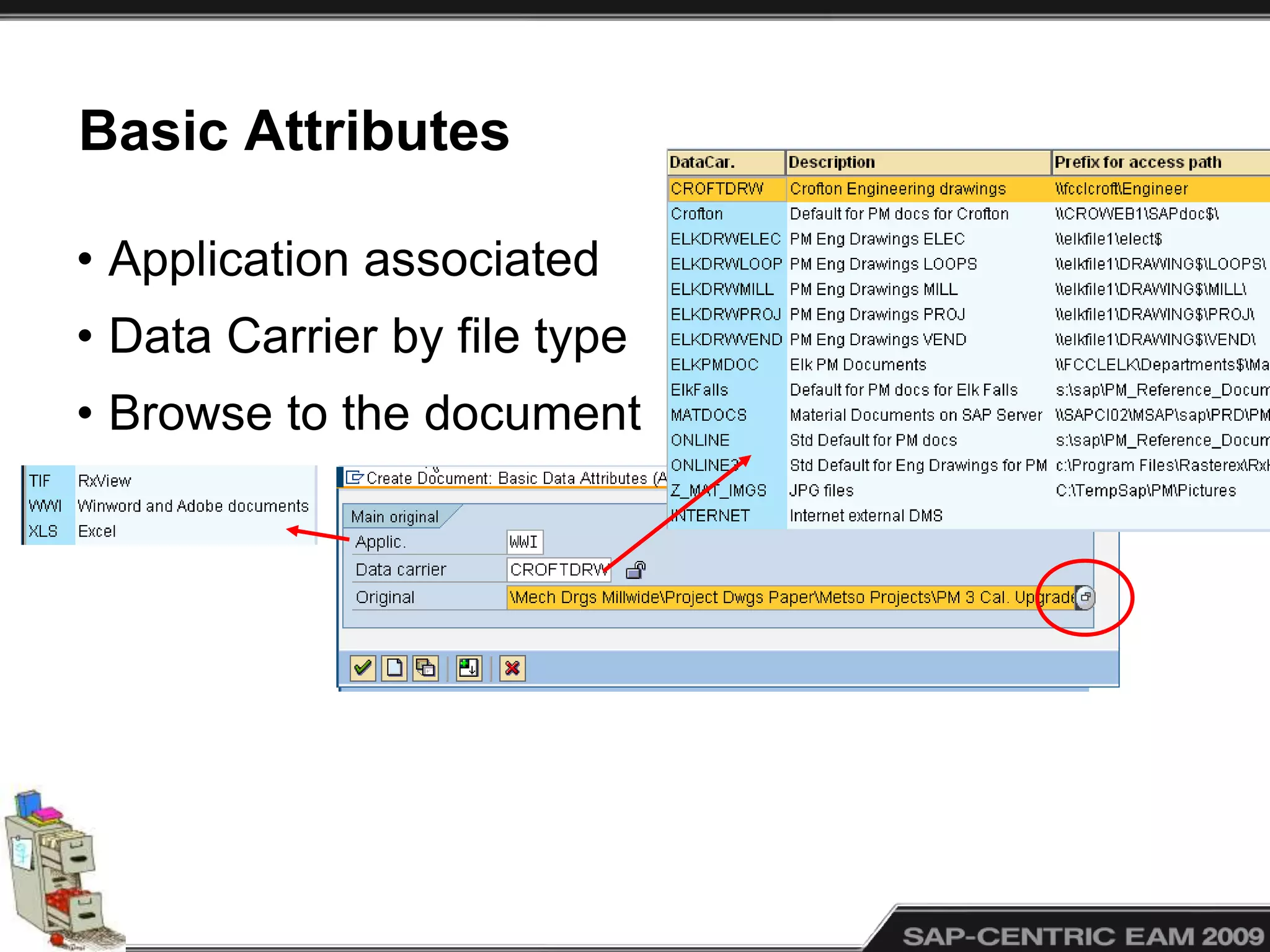Viewport: 1270px width, 952px height.
Task: Select the ElkFalls data carrier entry
Action: click(x=727, y=390)
